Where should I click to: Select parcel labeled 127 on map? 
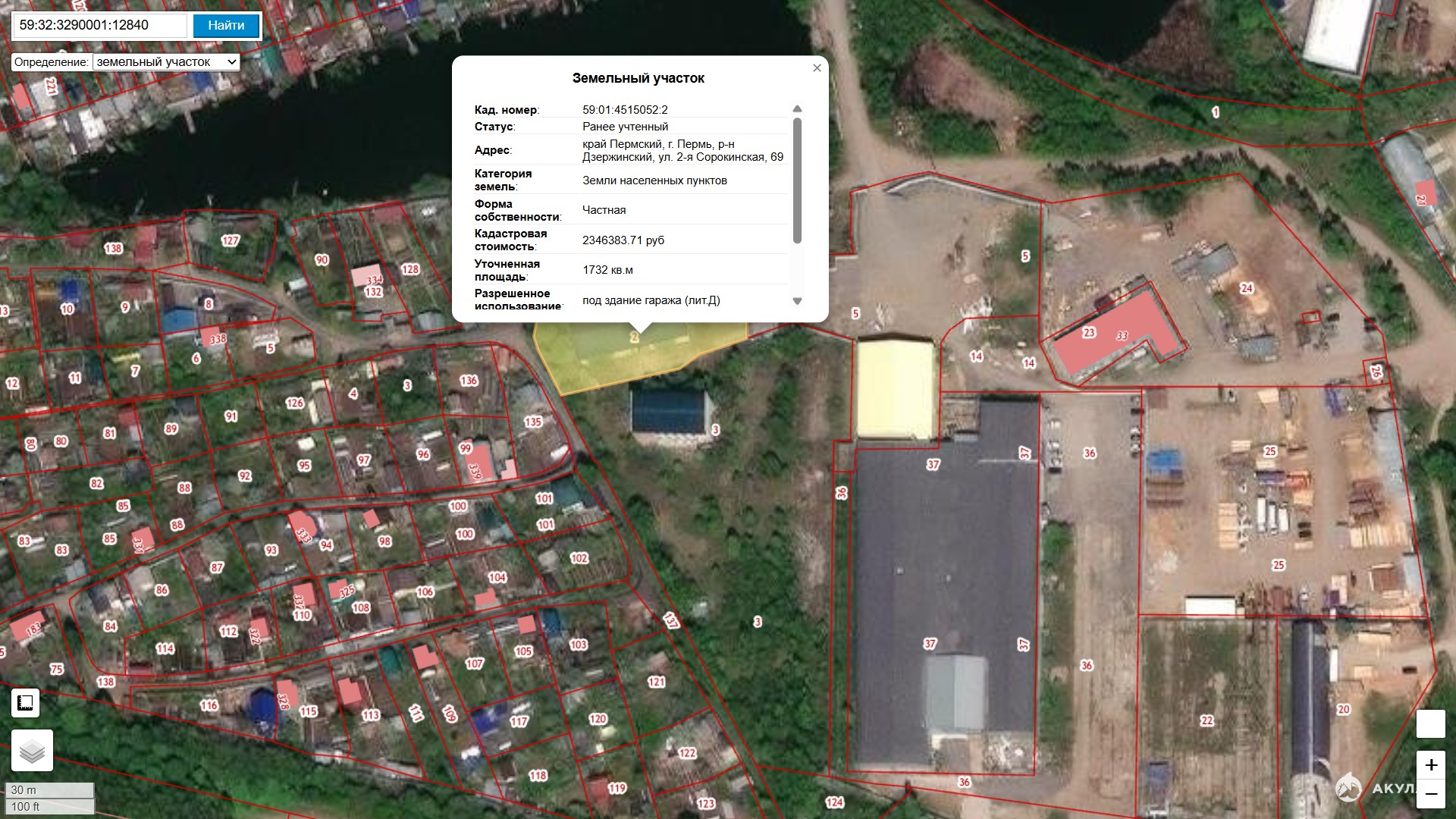(x=231, y=240)
